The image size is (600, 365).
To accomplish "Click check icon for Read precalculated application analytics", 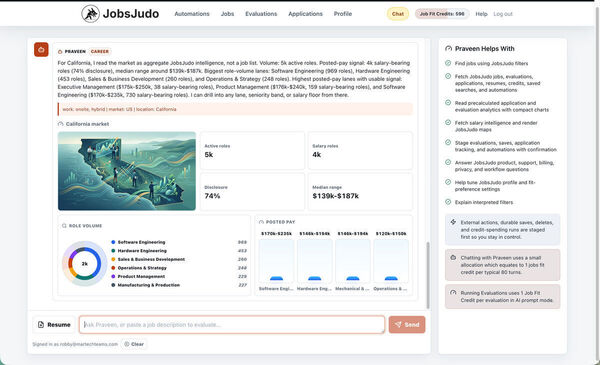I will pyautogui.click(x=448, y=103).
